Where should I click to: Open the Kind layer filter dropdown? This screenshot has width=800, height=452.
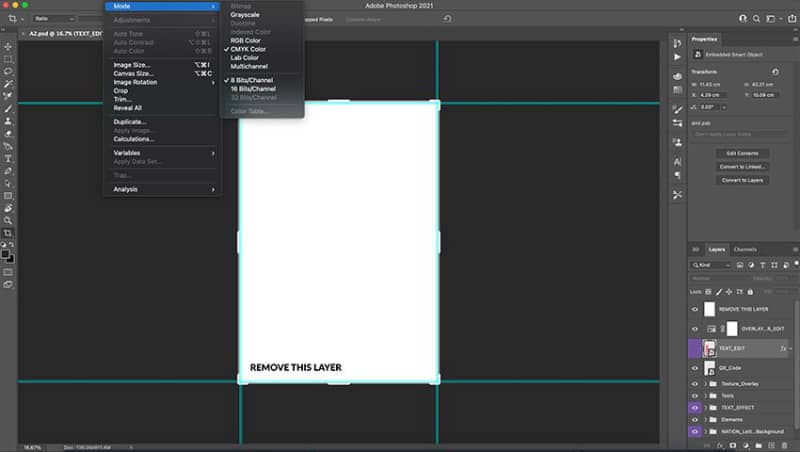(711, 265)
